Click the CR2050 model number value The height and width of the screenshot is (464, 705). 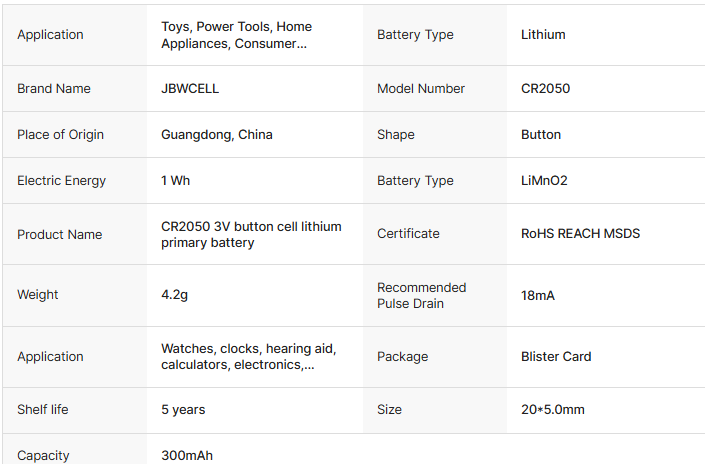(x=545, y=89)
